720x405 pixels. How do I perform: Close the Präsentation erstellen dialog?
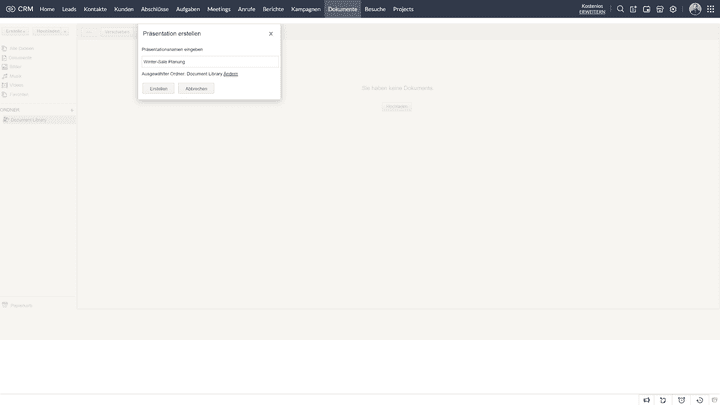coord(271,34)
